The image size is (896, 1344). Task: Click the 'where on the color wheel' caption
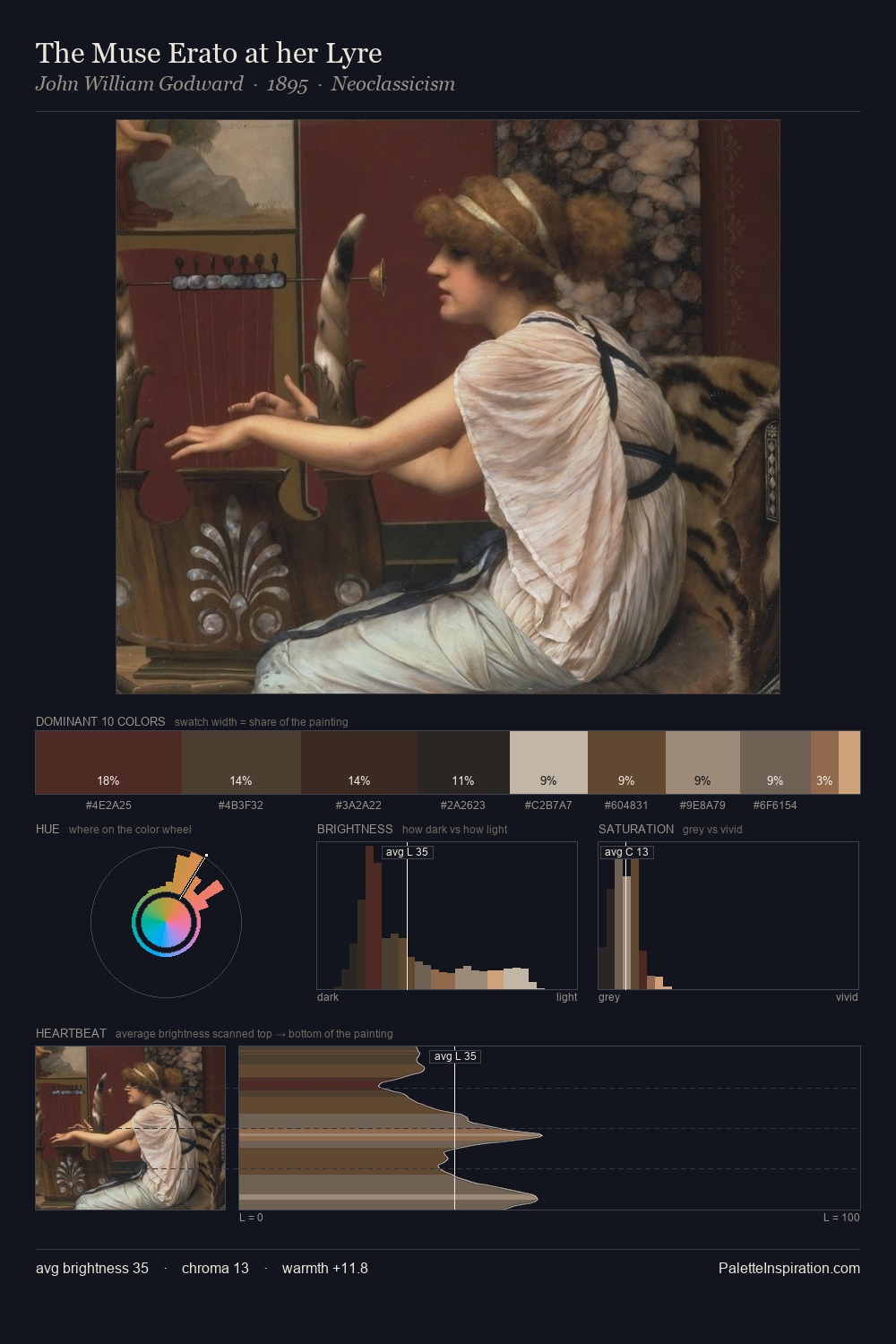(x=130, y=829)
